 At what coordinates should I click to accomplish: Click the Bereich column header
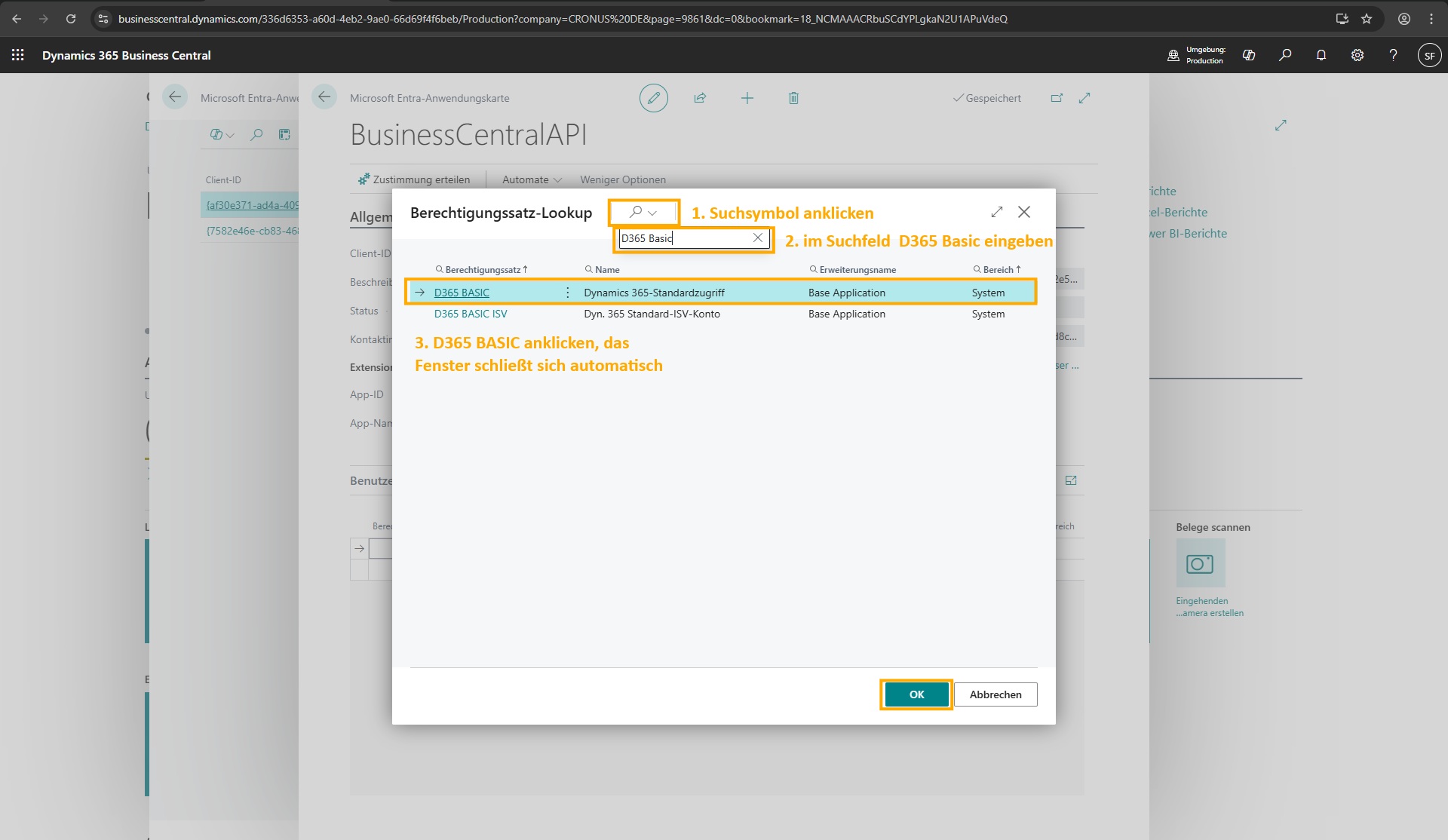coord(997,269)
